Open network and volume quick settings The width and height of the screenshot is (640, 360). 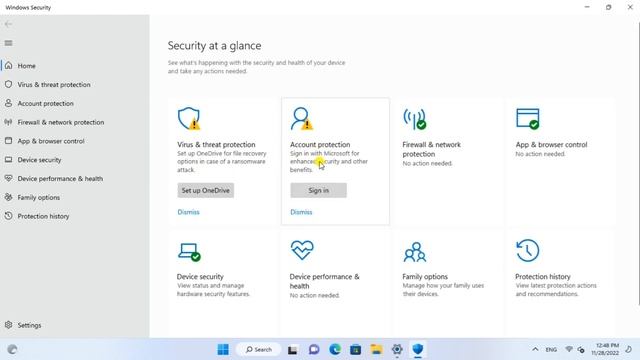click(x=575, y=349)
